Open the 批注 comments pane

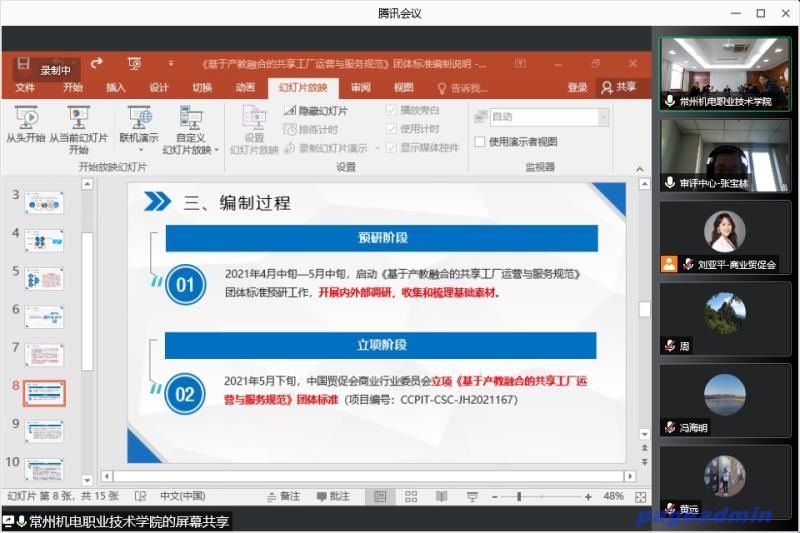tap(333, 496)
